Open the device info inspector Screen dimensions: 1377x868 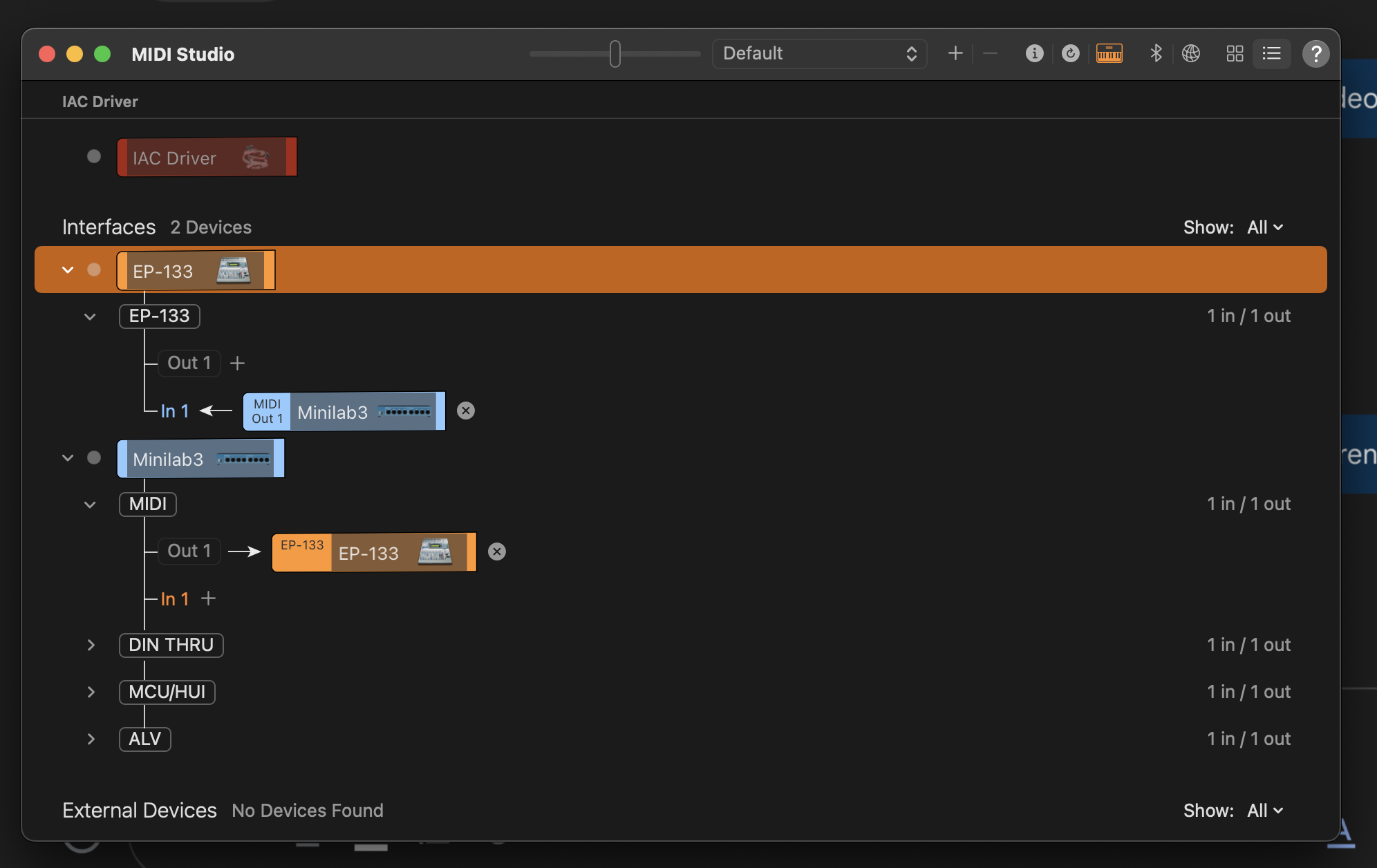(1034, 53)
